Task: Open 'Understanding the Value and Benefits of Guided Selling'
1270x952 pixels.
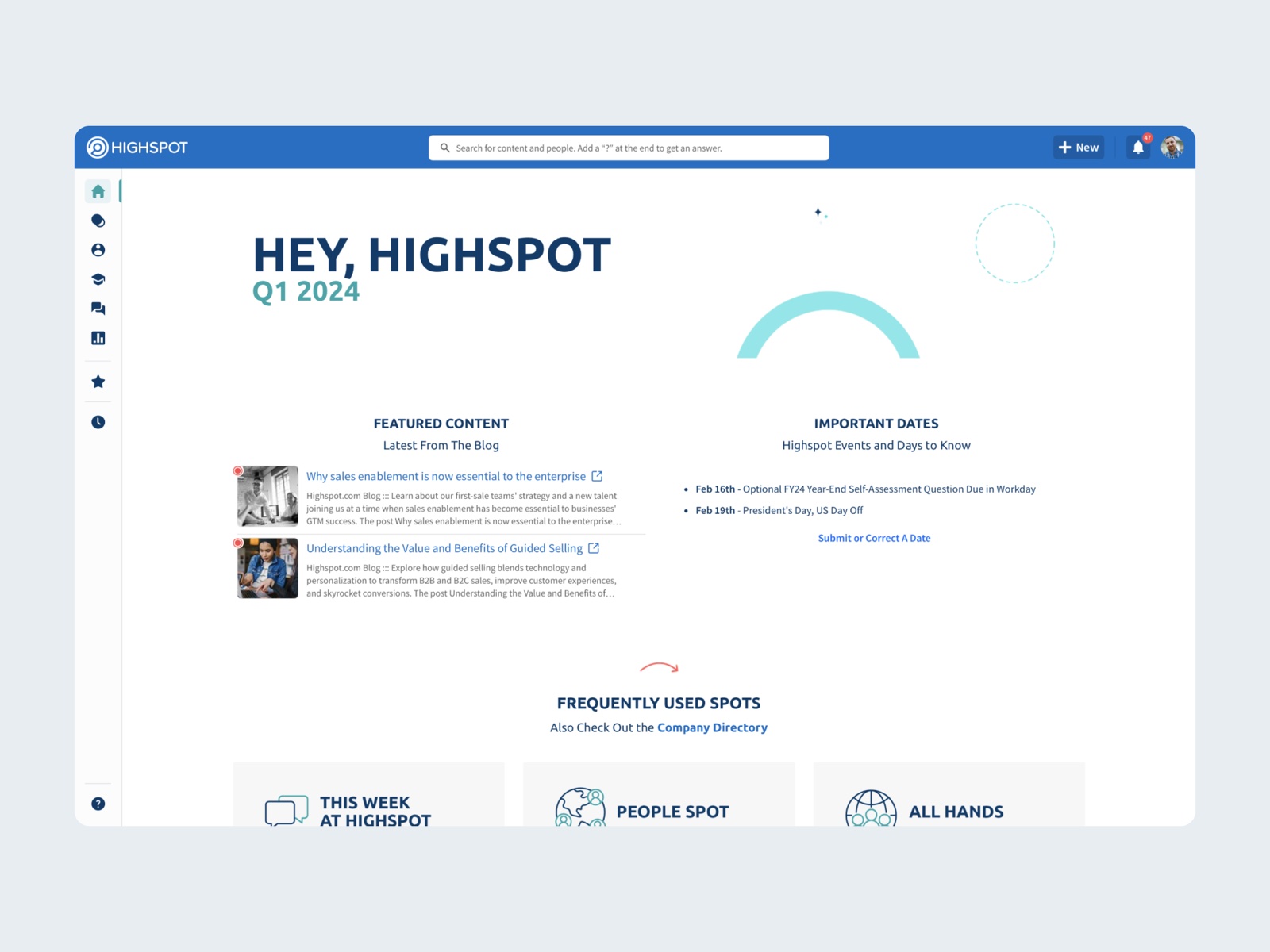Action: [444, 548]
